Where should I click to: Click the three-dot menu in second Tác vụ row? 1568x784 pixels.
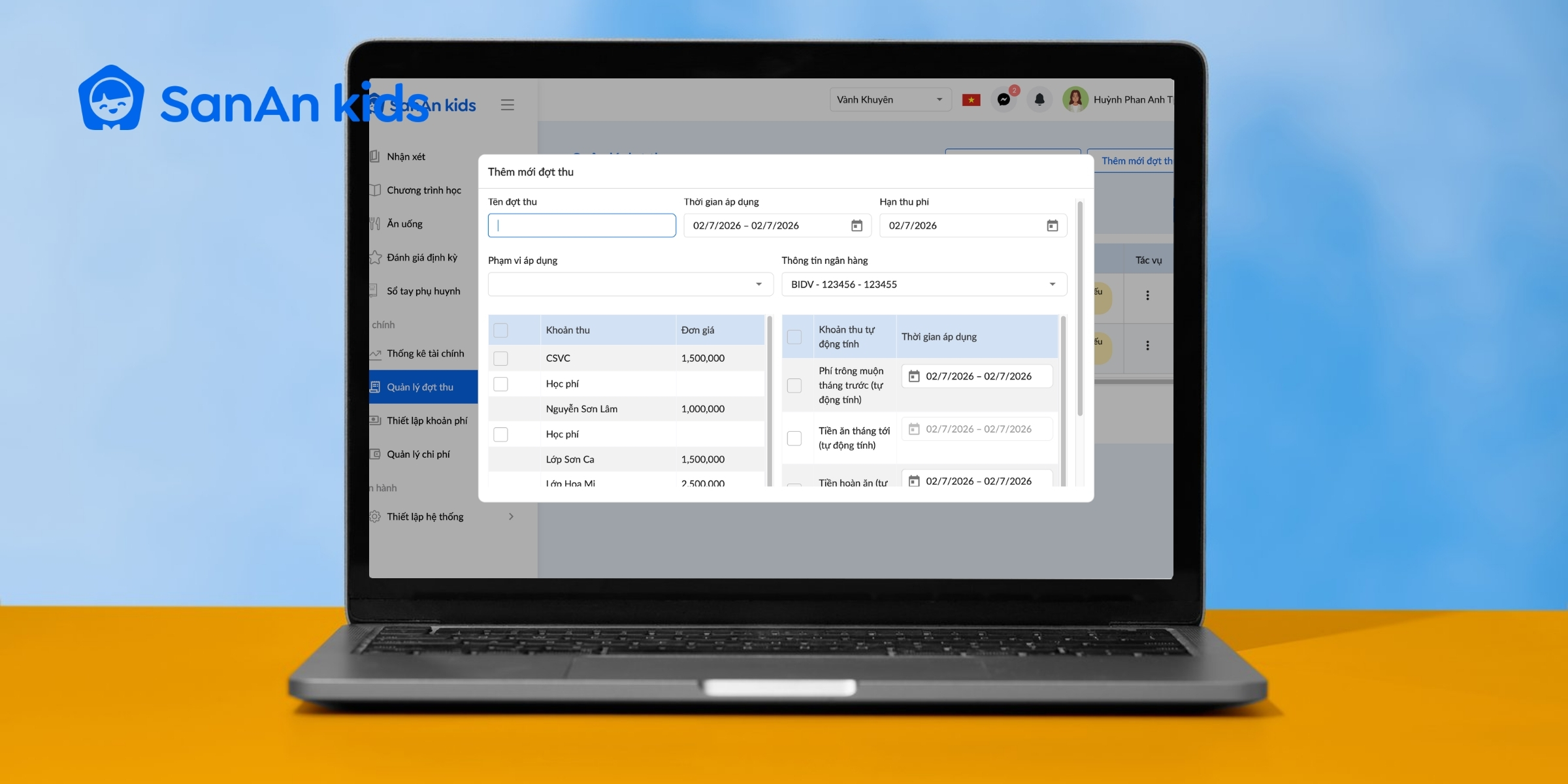pyautogui.click(x=1147, y=346)
